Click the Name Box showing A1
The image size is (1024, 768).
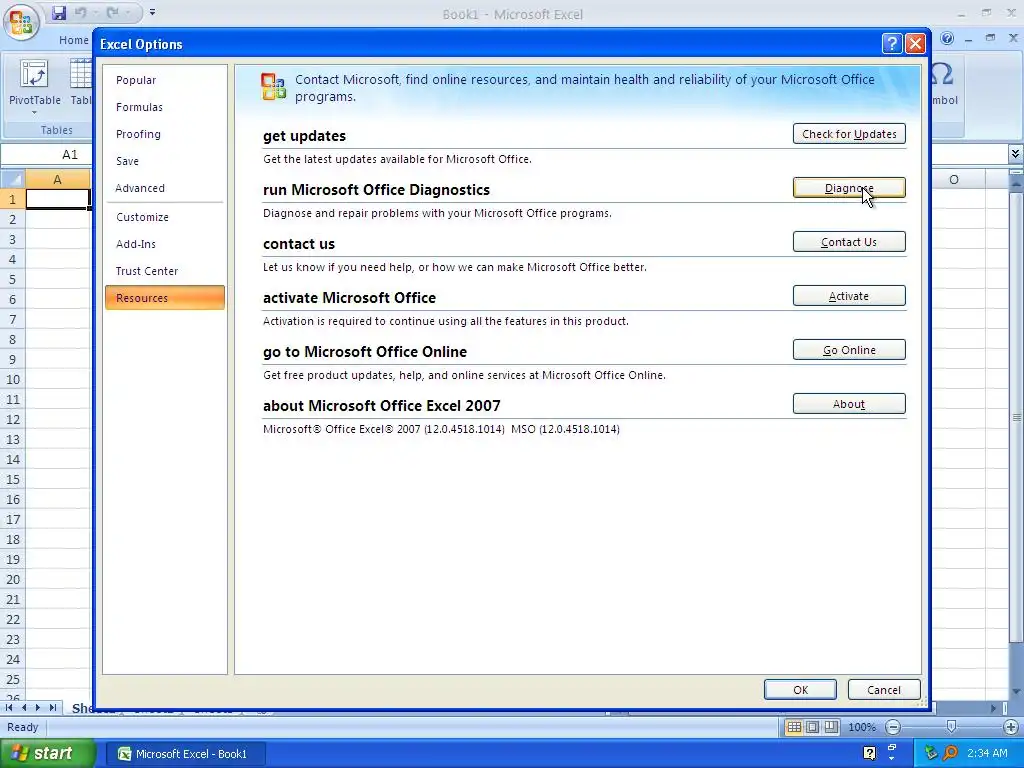[x=47, y=155]
